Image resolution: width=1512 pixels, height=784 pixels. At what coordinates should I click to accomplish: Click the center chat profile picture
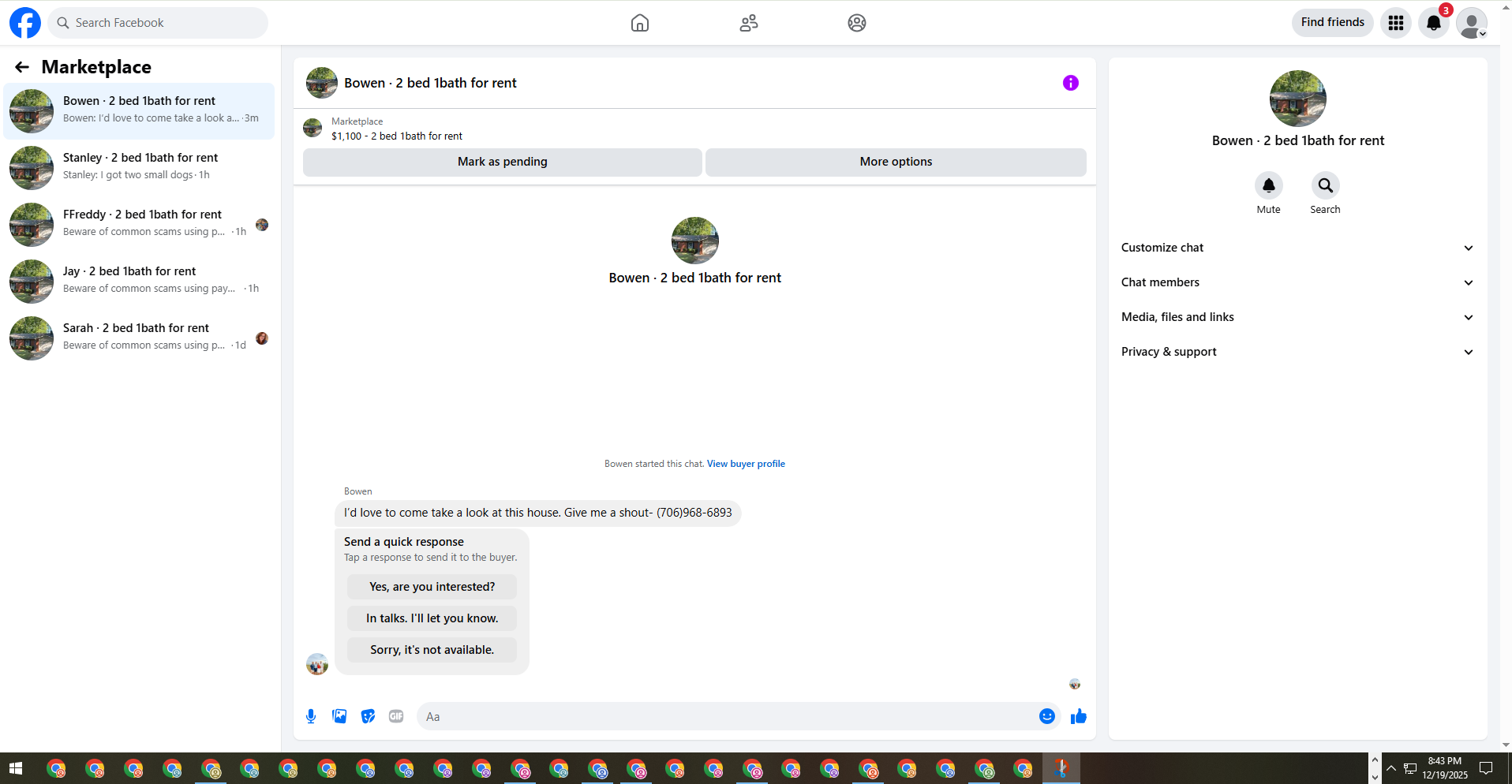695,241
